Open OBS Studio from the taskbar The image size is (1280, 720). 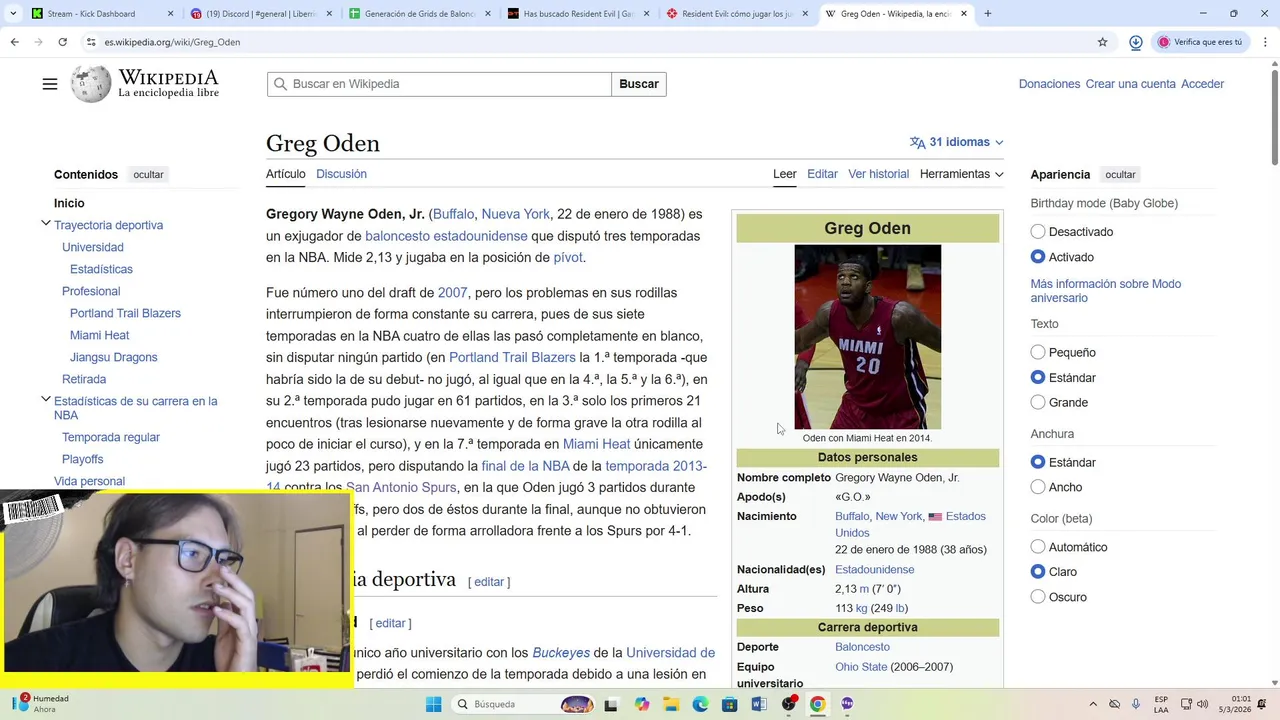pyautogui.click(x=788, y=704)
